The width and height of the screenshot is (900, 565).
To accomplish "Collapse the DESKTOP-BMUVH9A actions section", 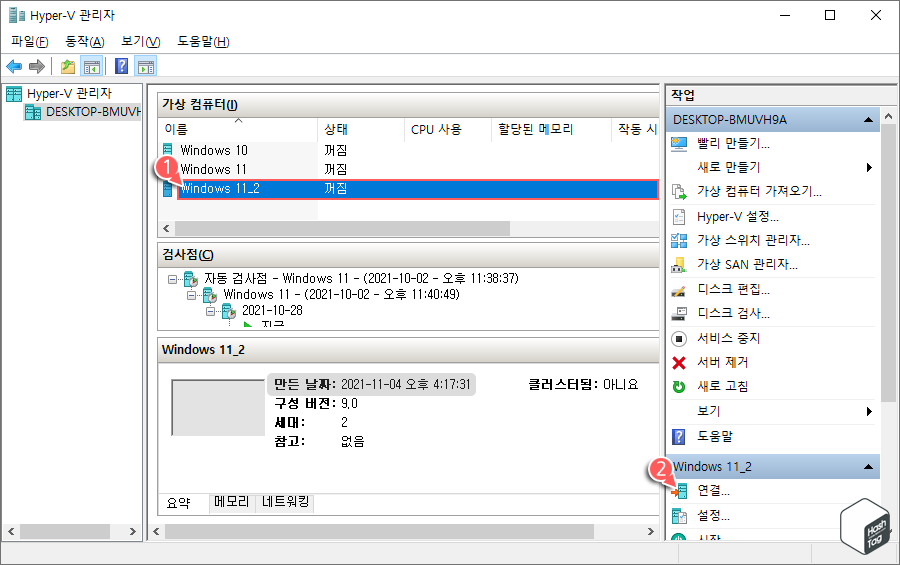I will pyautogui.click(x=868, y=120).
